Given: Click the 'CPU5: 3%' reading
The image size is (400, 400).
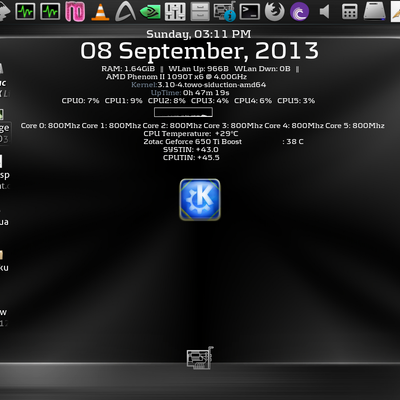Looking at the screenshot, I should click(296, 101).
